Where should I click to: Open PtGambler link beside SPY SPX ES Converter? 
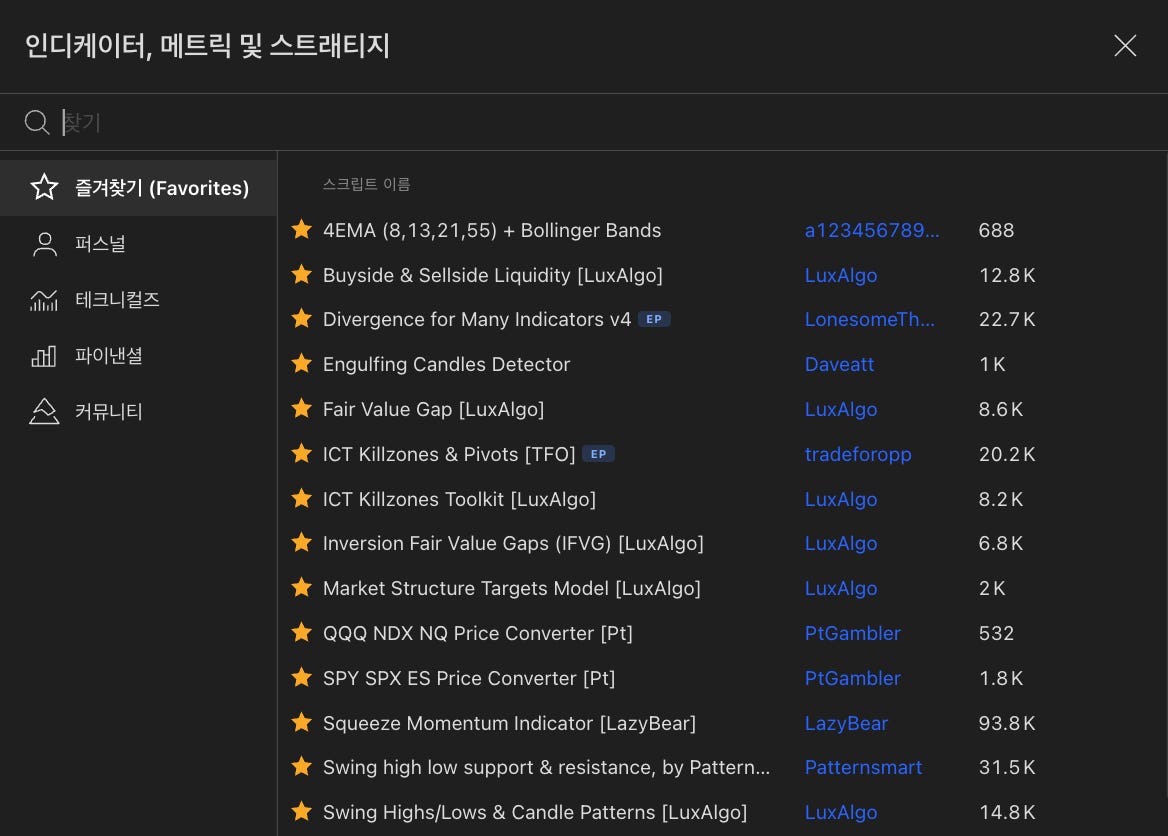click(x=853, y=678)
